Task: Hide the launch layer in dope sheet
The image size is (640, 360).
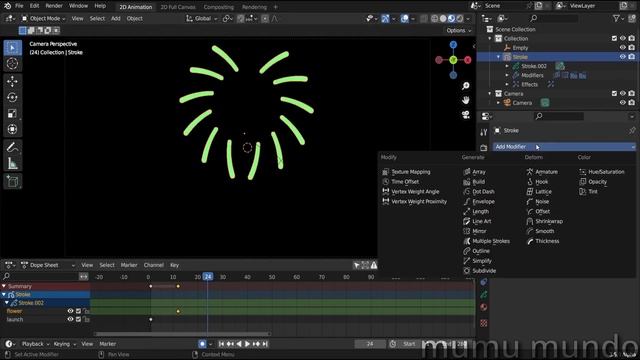Action: pos(70,320)
